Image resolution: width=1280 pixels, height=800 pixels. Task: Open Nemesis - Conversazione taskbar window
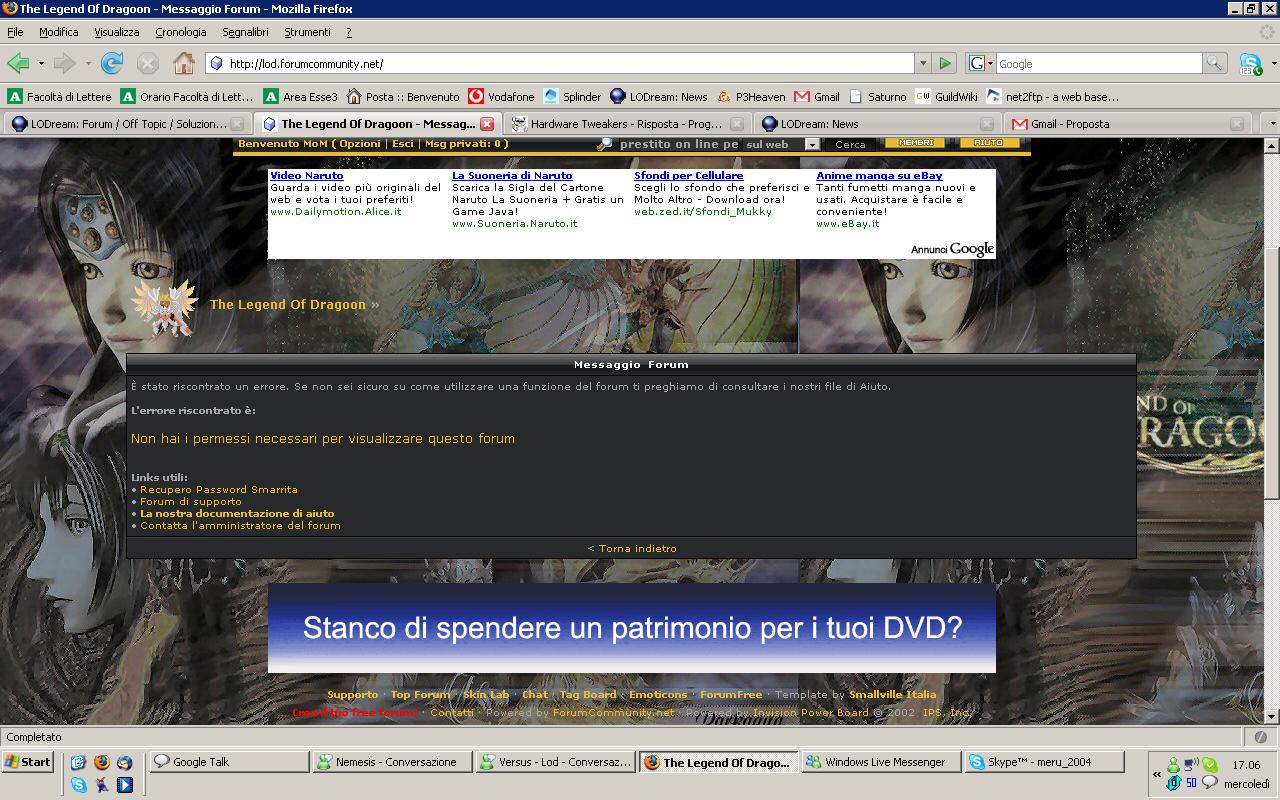coord(392,762)
